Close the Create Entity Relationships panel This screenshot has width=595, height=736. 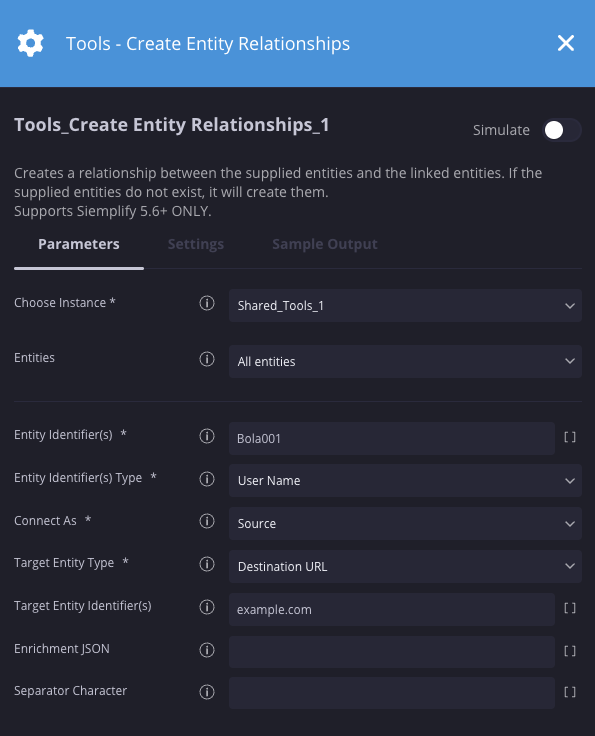(566, 43)
